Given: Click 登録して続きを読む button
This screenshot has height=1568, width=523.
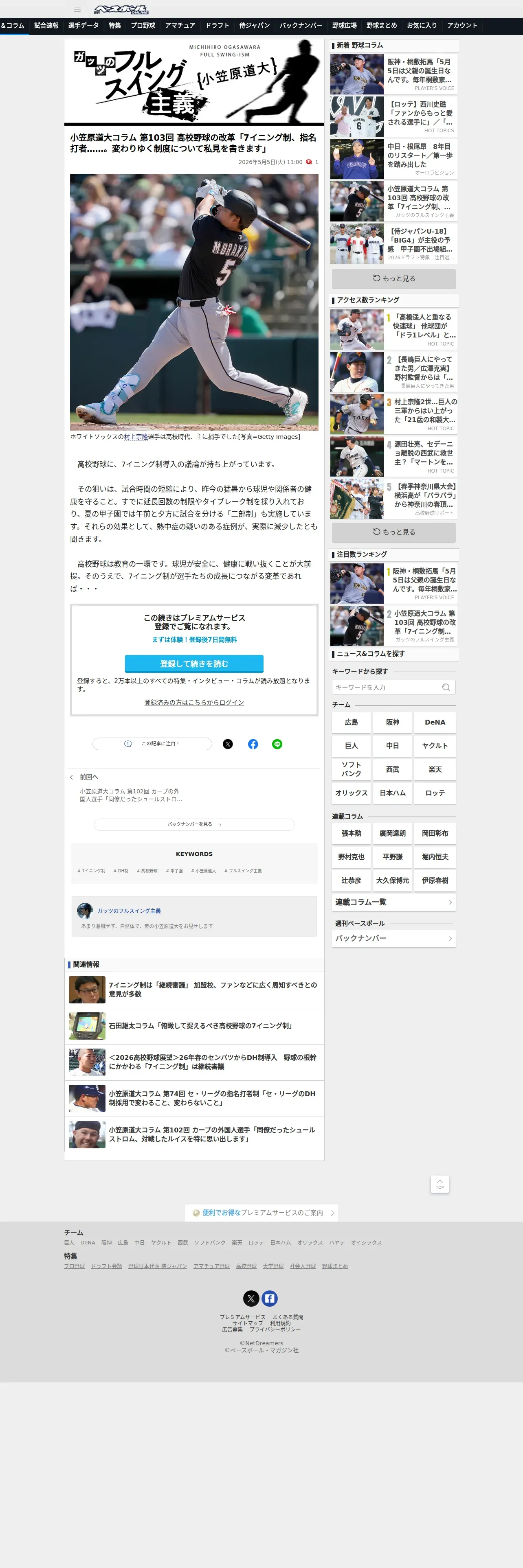Looking at the screenshot, I should click(194, 664).
